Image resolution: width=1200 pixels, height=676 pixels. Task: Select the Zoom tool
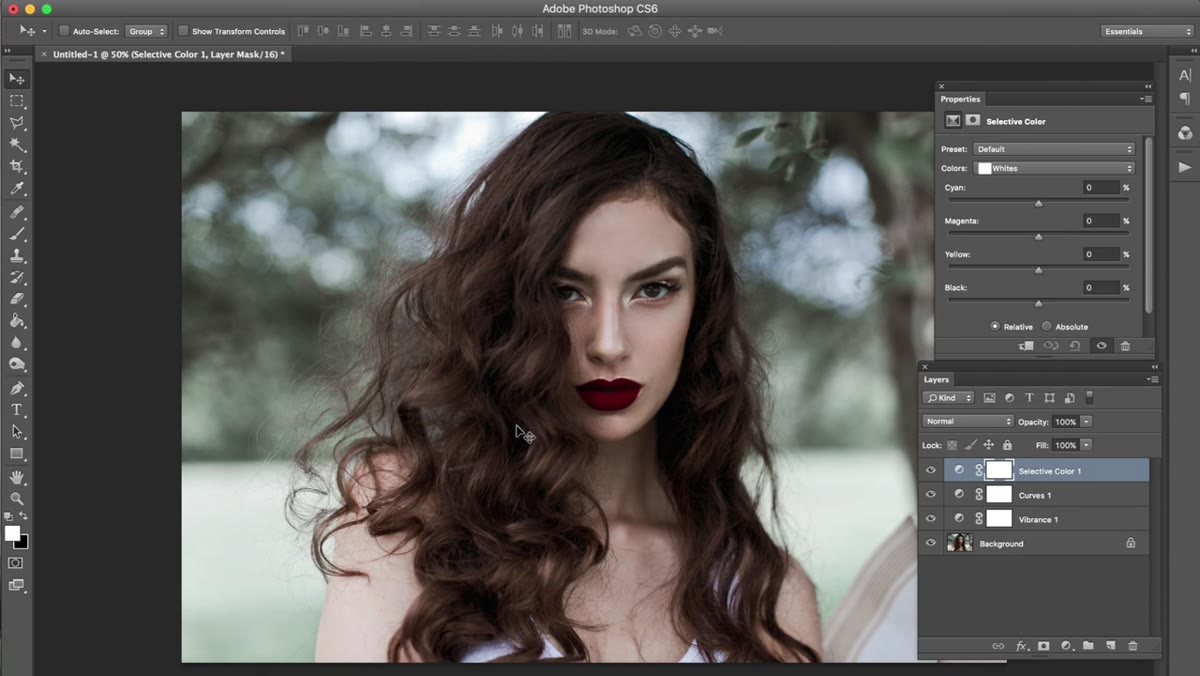point(17,498)
